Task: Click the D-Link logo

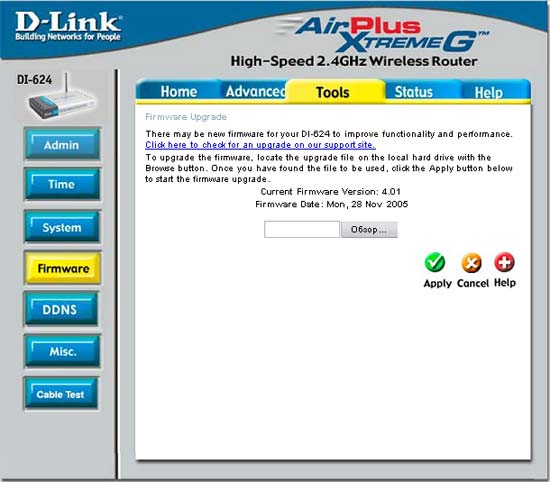Action: tap(68, 26)
